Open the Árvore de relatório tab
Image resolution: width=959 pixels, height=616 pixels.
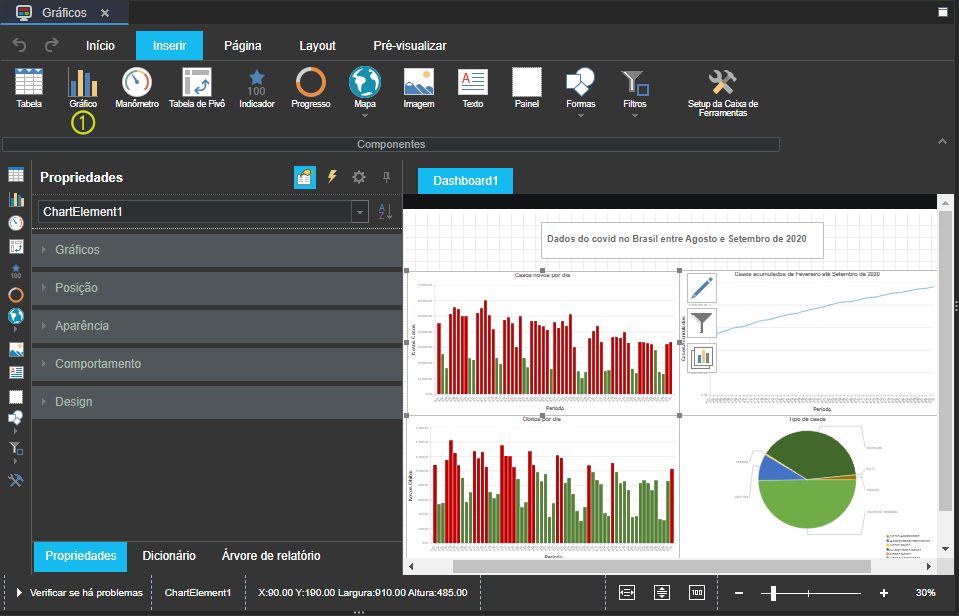(x=271, y=555)
